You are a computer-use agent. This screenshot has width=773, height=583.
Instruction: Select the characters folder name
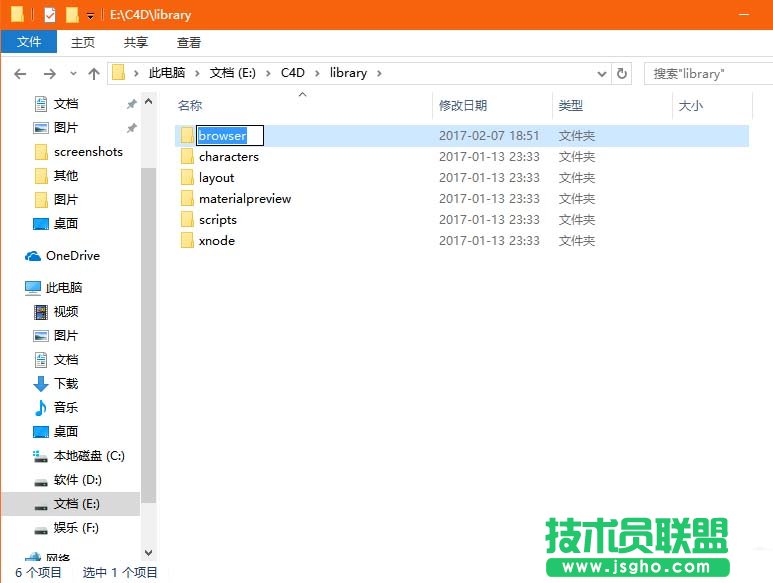pyautogui.click(x=229, y=157)
